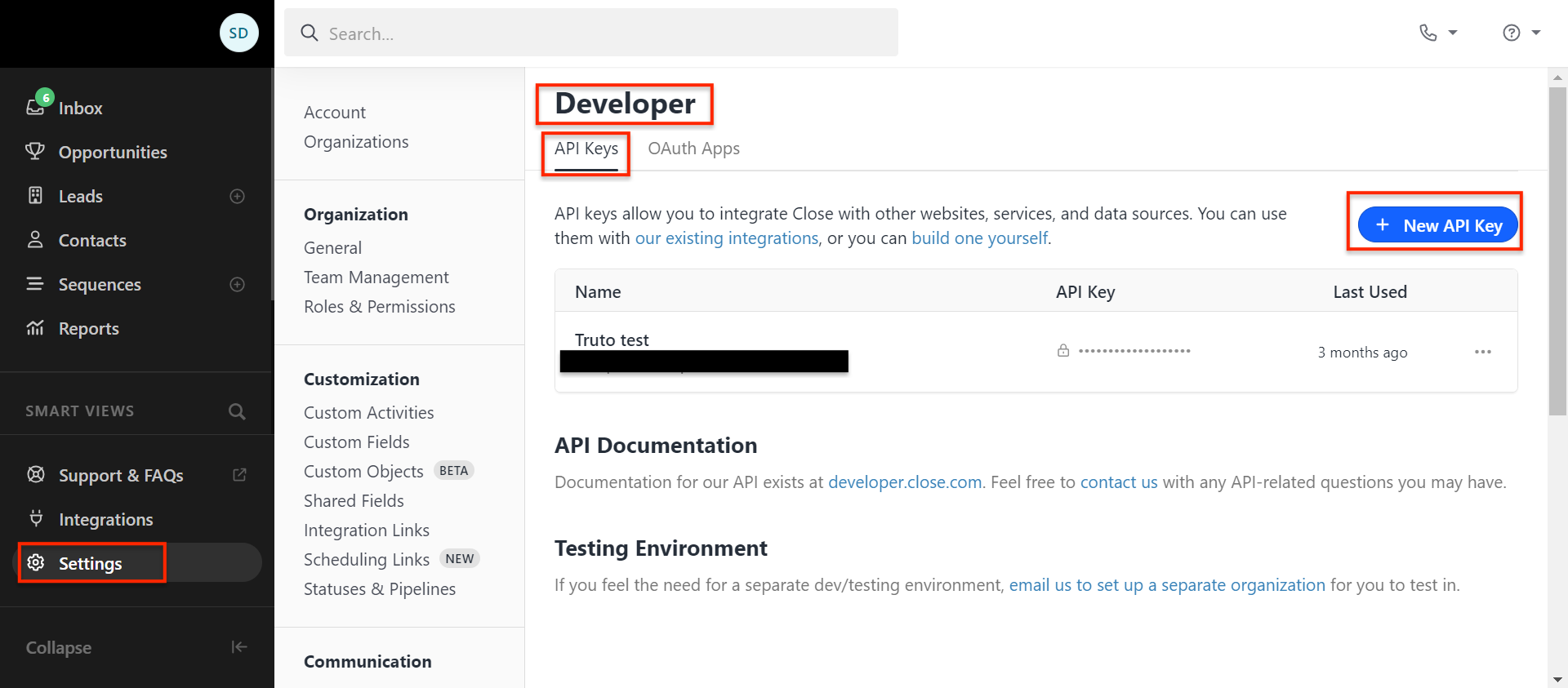The width and height of the screenshot is (1568, 688).
Task: Switch to the API Keys tab
Action: pyautogui.click(x=586, y=149)
